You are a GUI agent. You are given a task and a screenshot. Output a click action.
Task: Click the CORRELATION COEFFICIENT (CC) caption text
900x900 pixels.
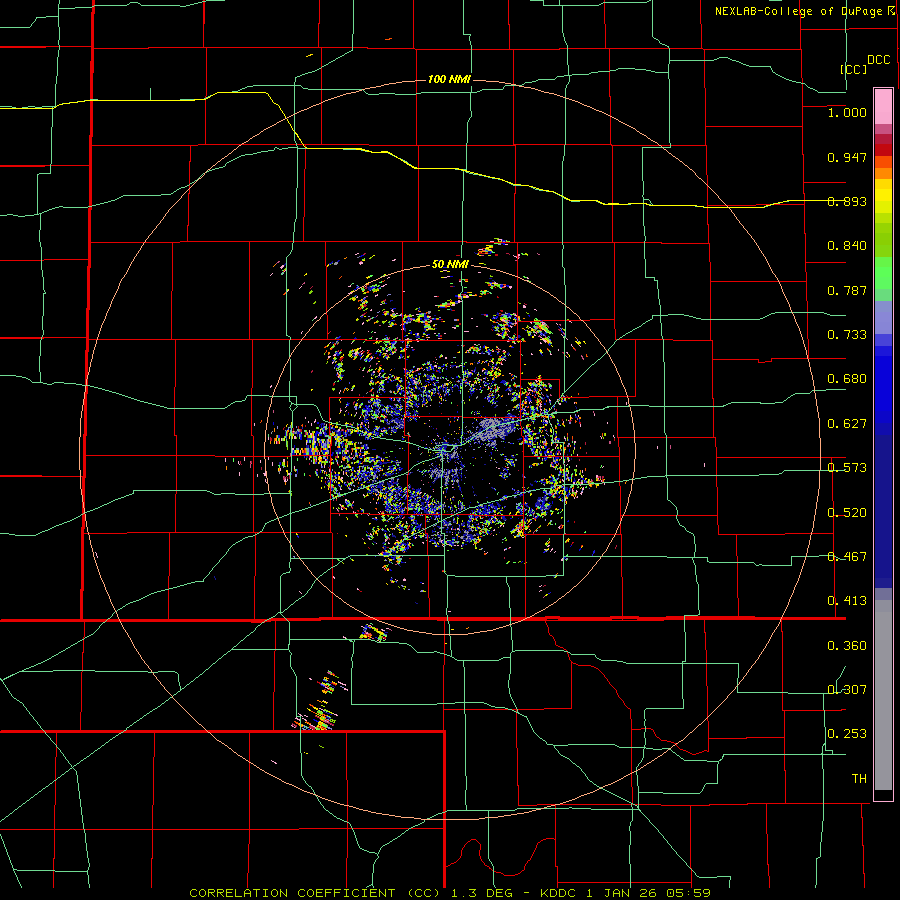315,893
